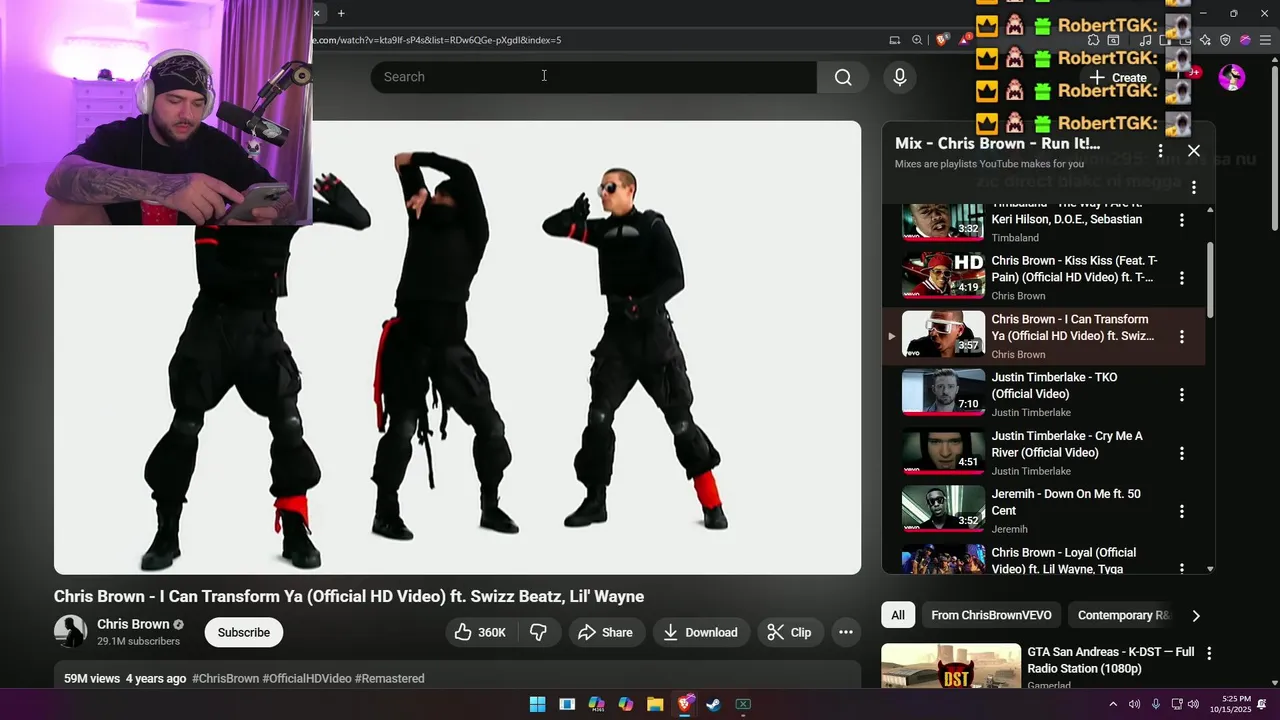Play Kiss Kiss video thumbnail

pyautogui.click(x=943, y=275)
